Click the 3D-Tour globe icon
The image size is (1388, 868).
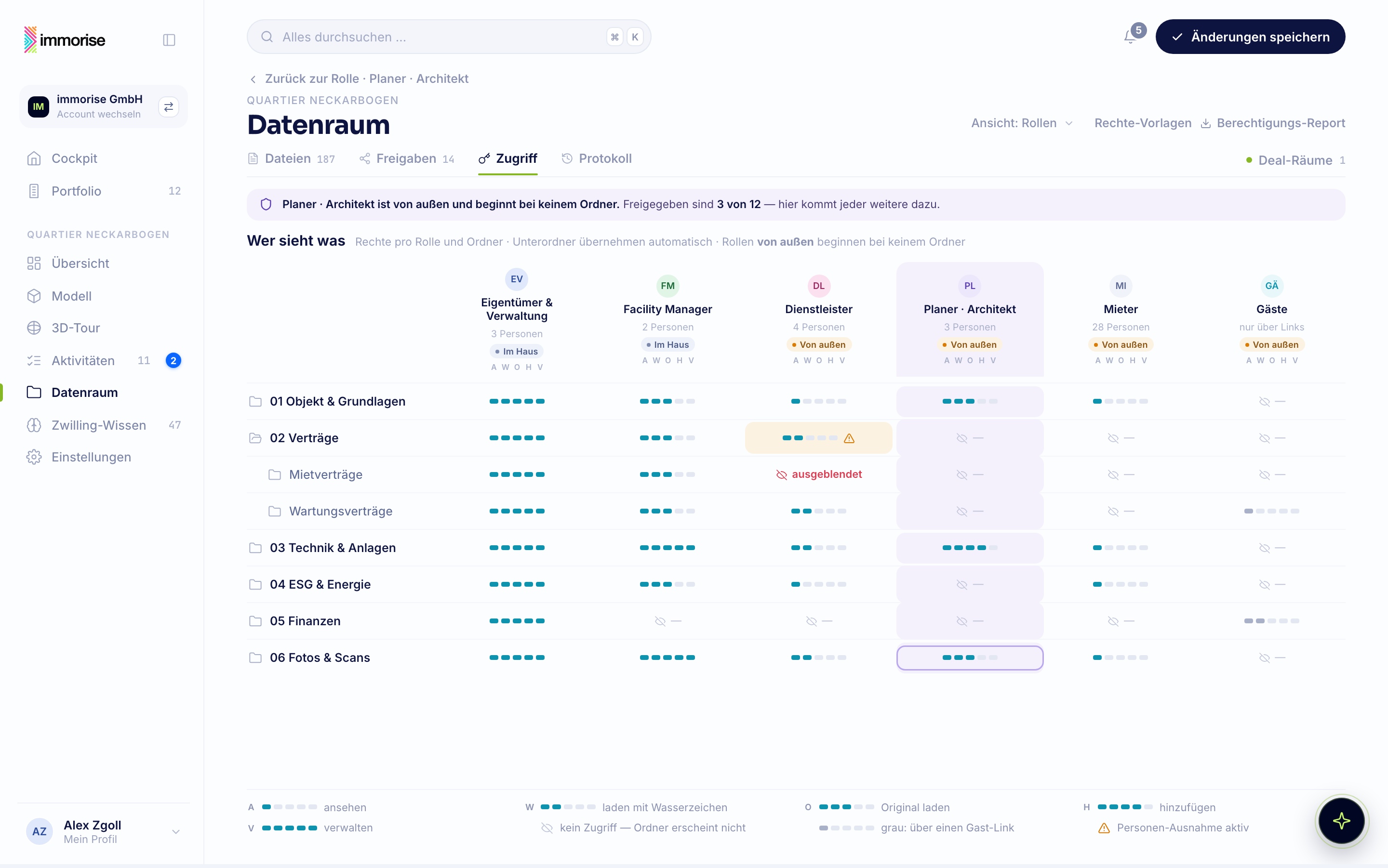pos(34,328)
